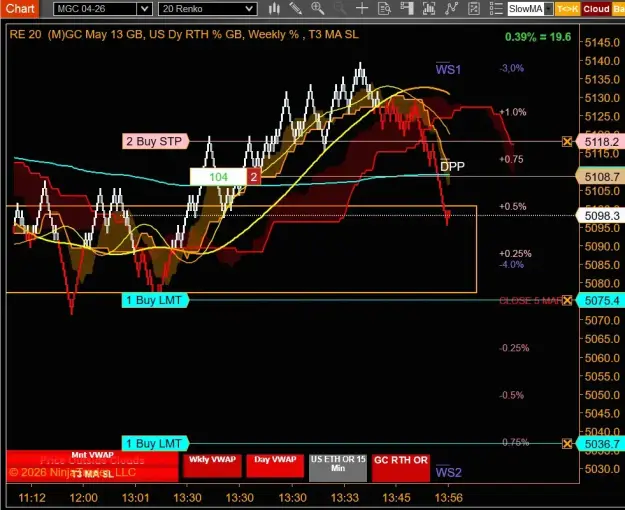625x510 pixels.
Task: Toggle the US ETH OR 15 Min button
Action: (x=338, y=467)
